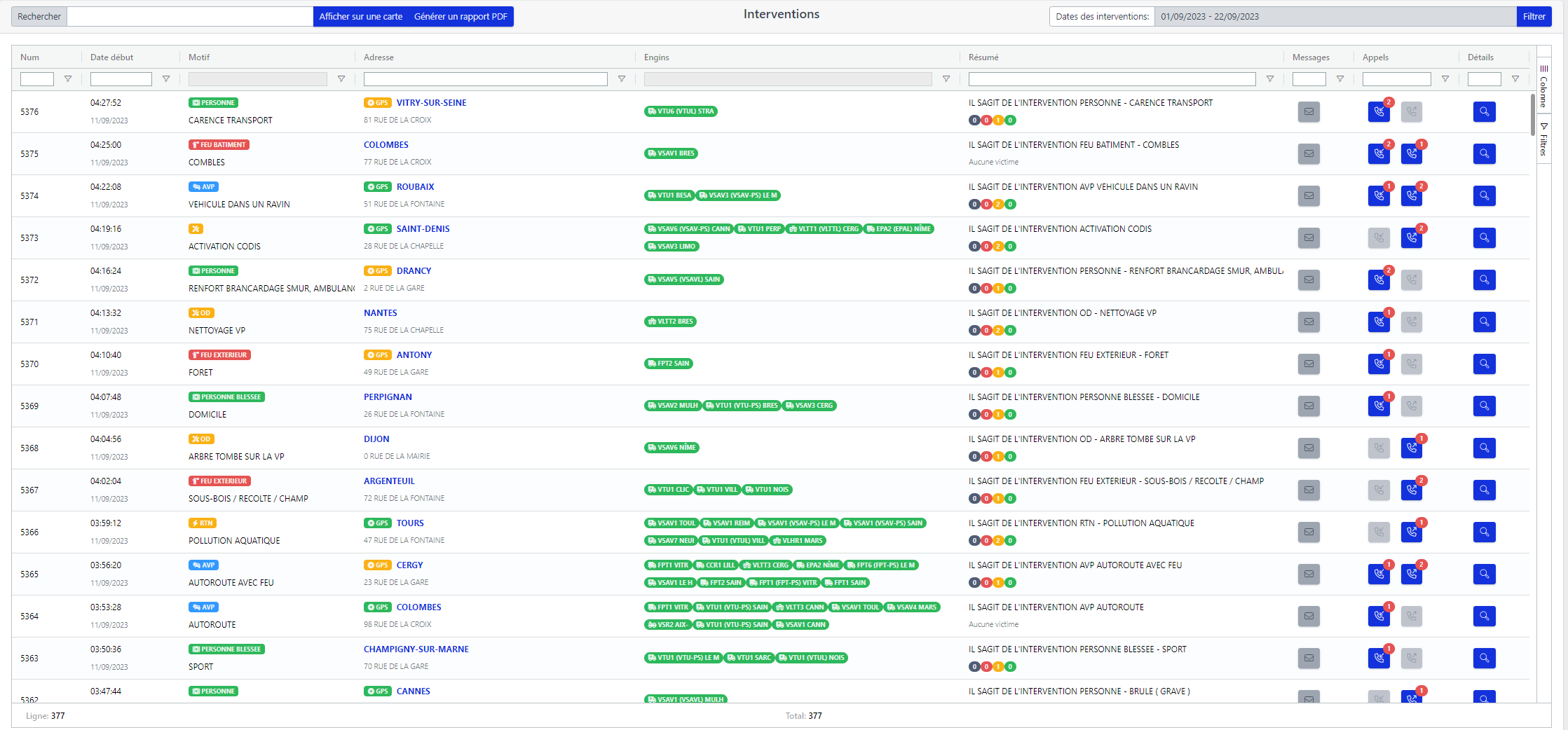The image size is (1568, 730).
Task: Open the Filtres side panel tab
Action: [x=1543, y=140]
